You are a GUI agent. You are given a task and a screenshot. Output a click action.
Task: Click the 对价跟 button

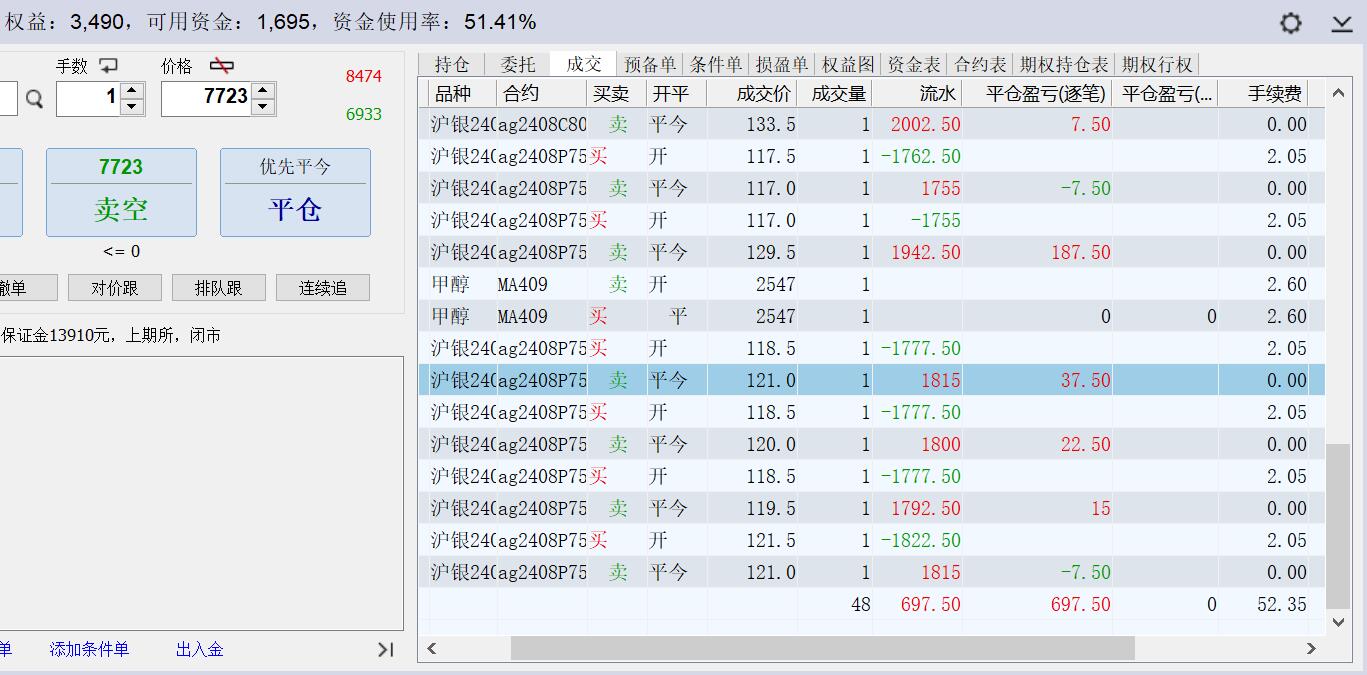(x=114, y=288)
